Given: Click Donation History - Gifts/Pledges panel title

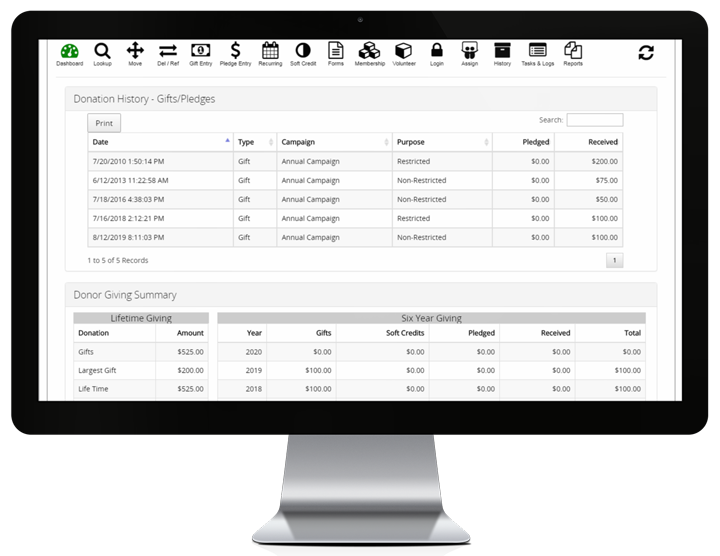Looking at the screenshot, I should point(144,99).
